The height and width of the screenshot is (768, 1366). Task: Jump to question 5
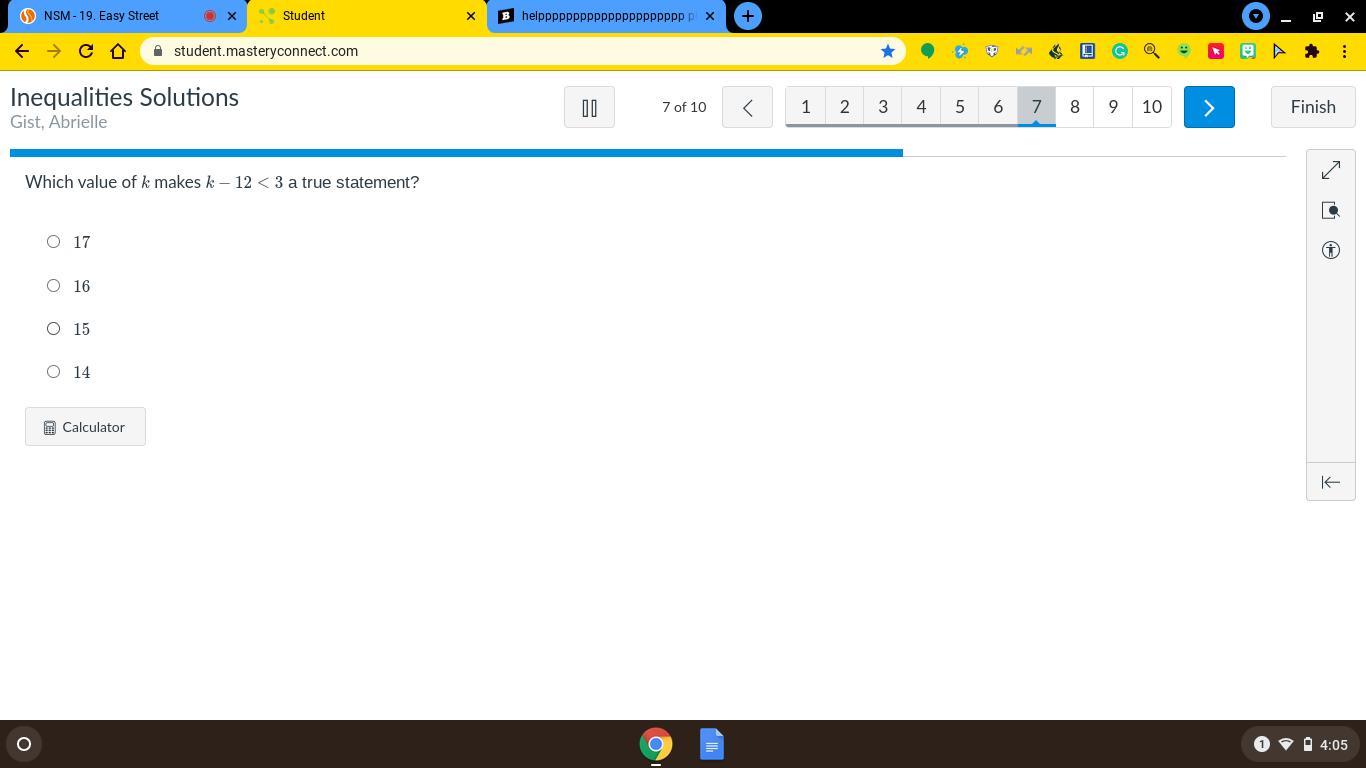[960, 107]
